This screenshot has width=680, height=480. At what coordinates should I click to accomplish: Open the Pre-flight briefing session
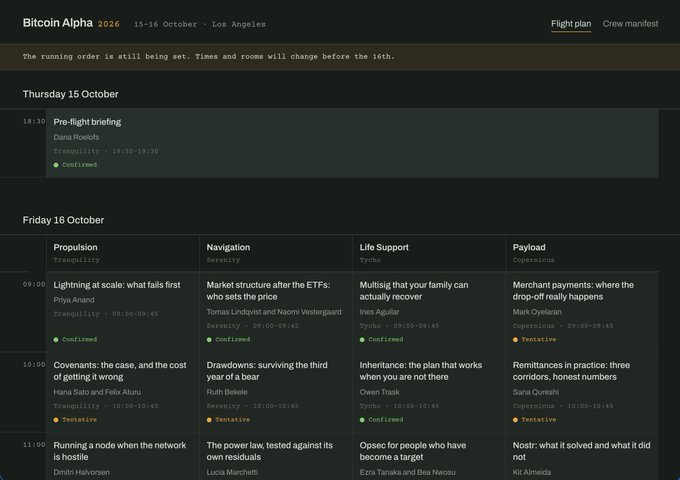coord(87,122)
